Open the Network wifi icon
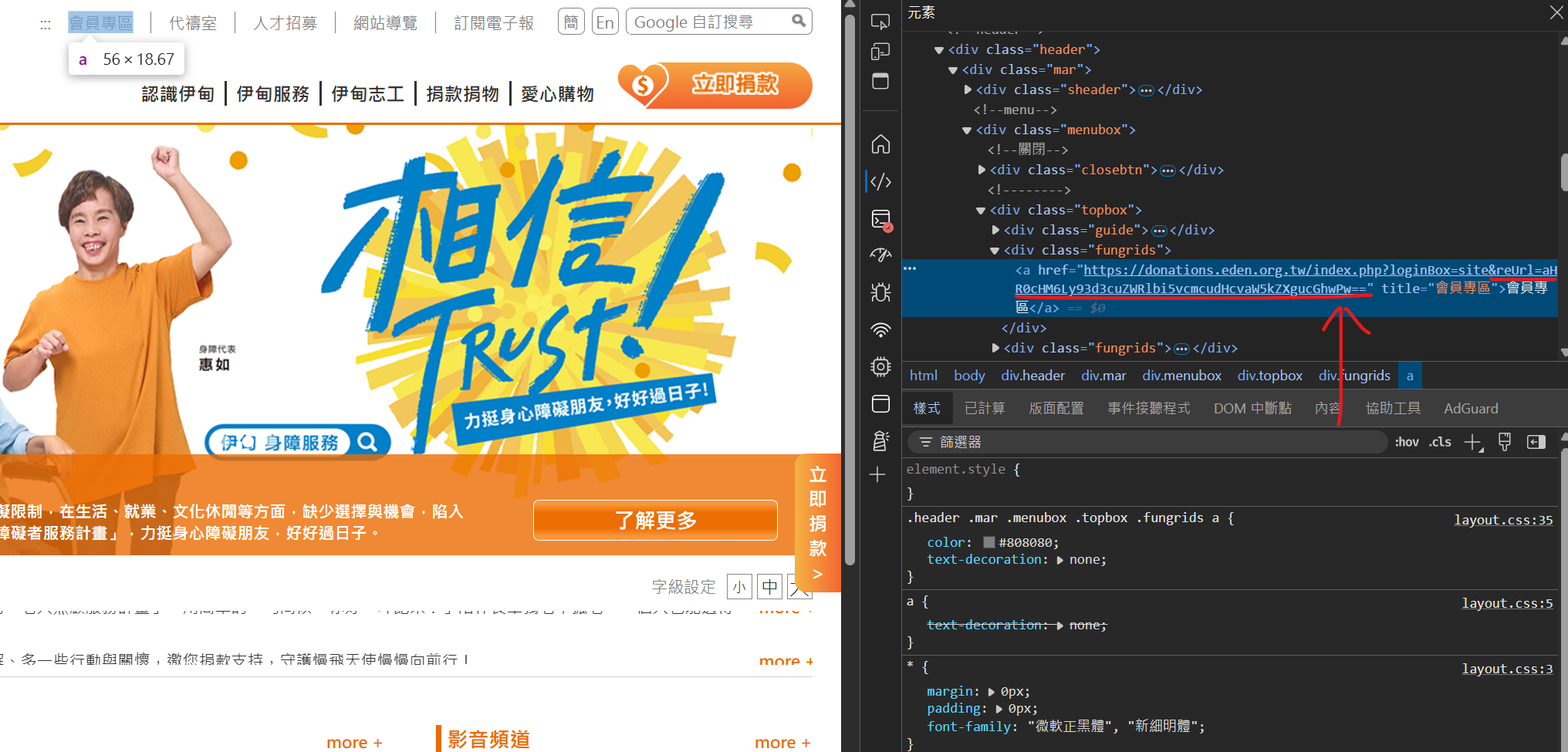This screenshot has width=1568, height=752. tap(880, 330)
